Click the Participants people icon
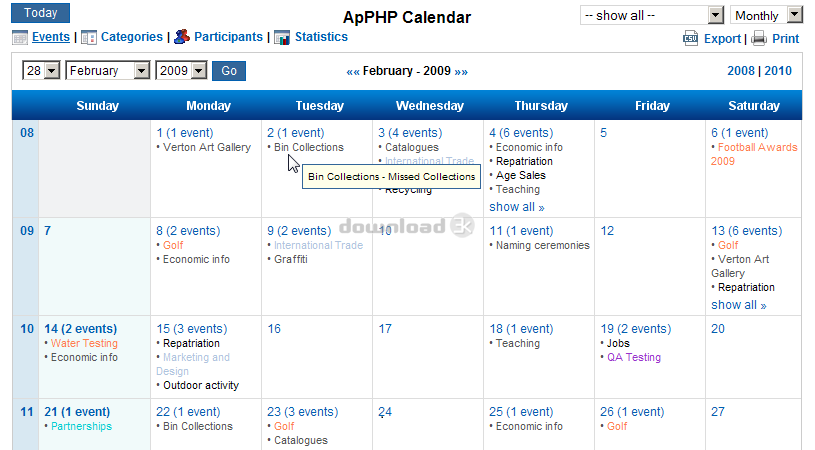This screenshot has height=450, width=815. [181, 37]
